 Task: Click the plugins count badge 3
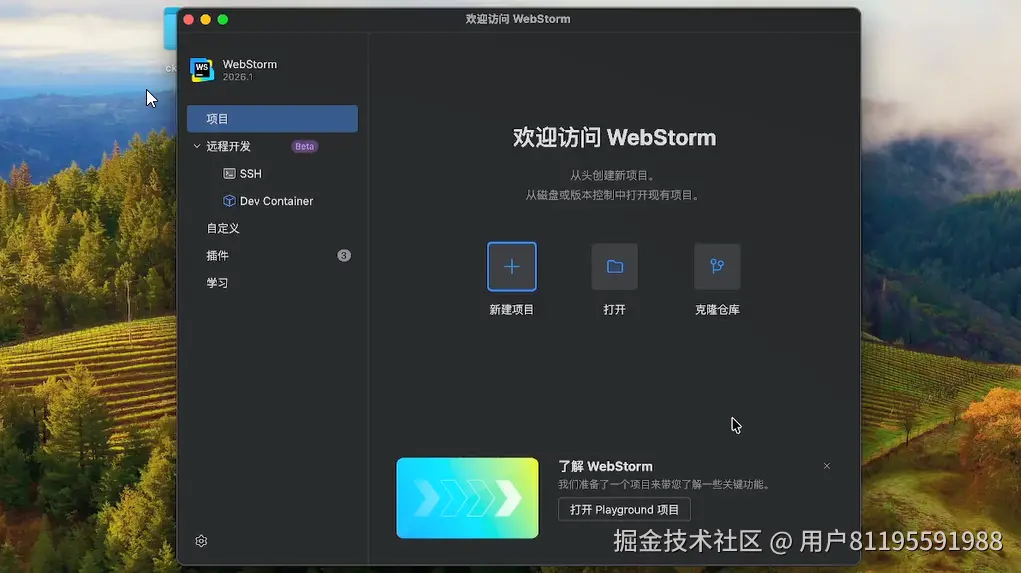[344, 255]
